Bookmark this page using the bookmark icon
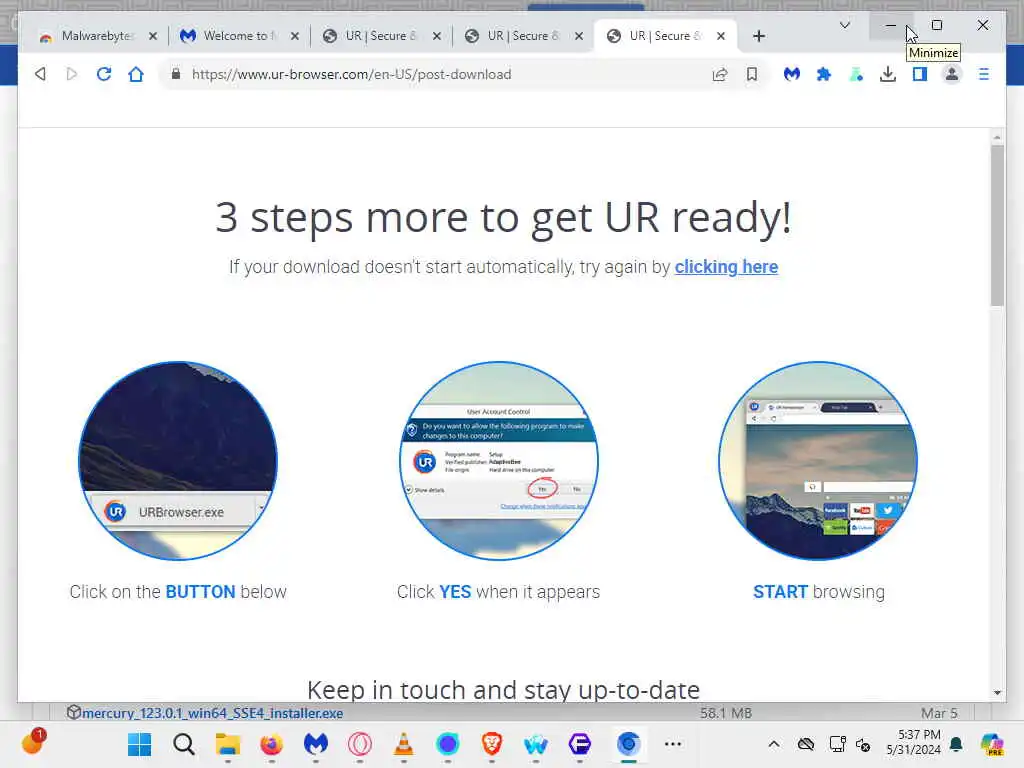The width and height of the screenshot is (1024, 768). 752,74
